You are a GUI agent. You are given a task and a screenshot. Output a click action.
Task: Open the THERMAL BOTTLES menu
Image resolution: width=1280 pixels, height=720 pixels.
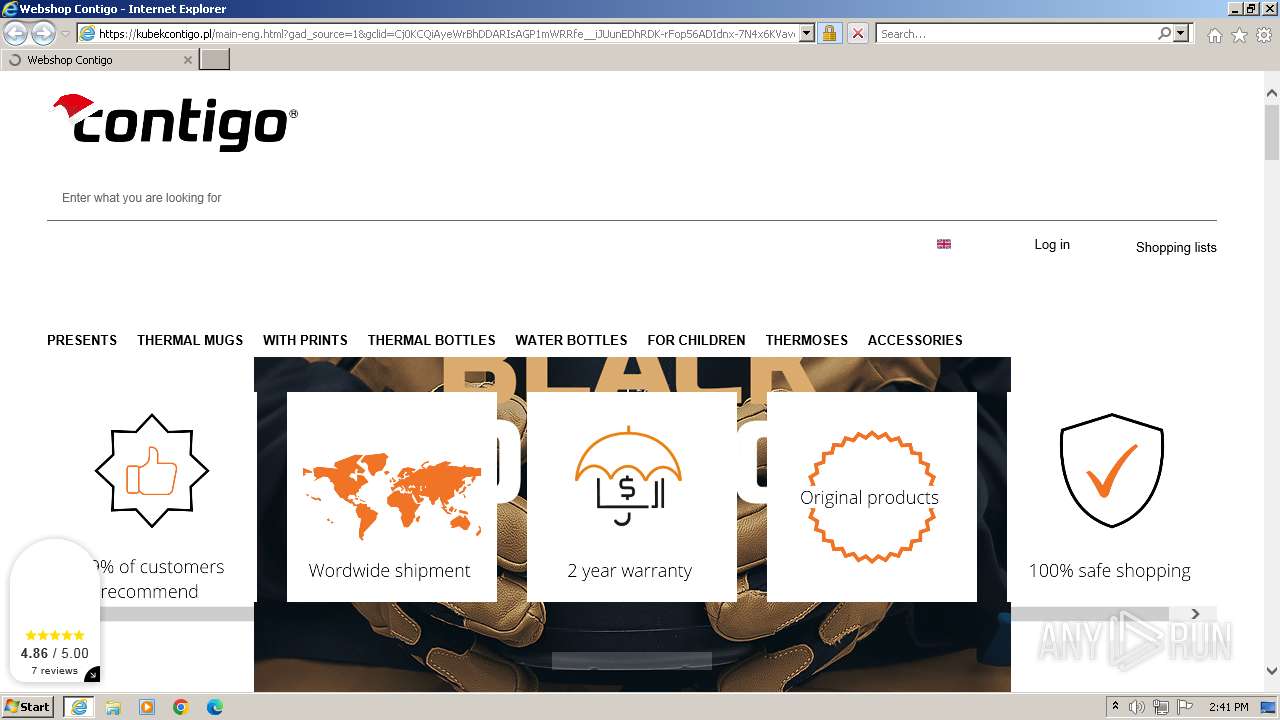(431, 340)
